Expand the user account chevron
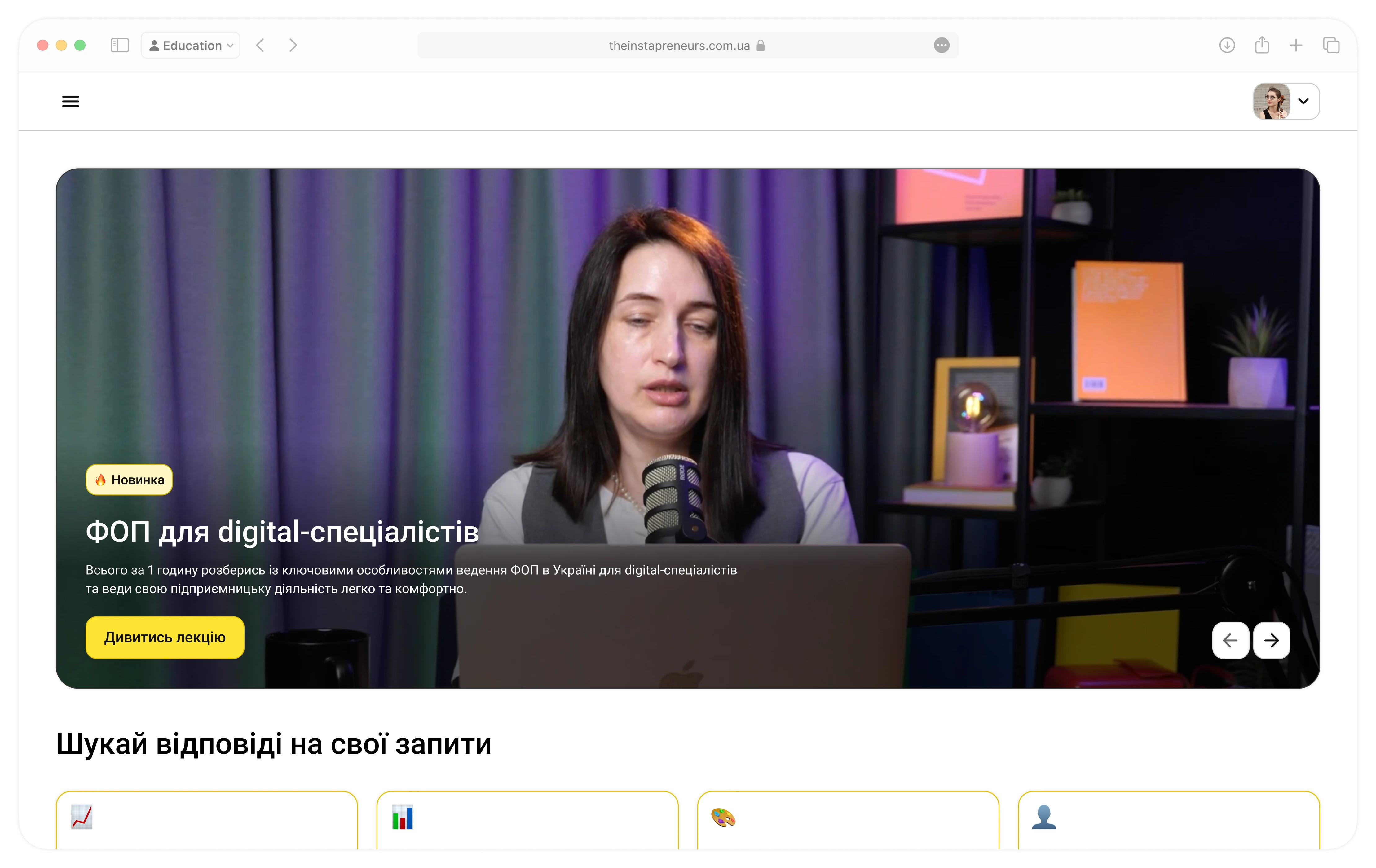This screenshot has width=1376, height=868. tap(1303, 101)
